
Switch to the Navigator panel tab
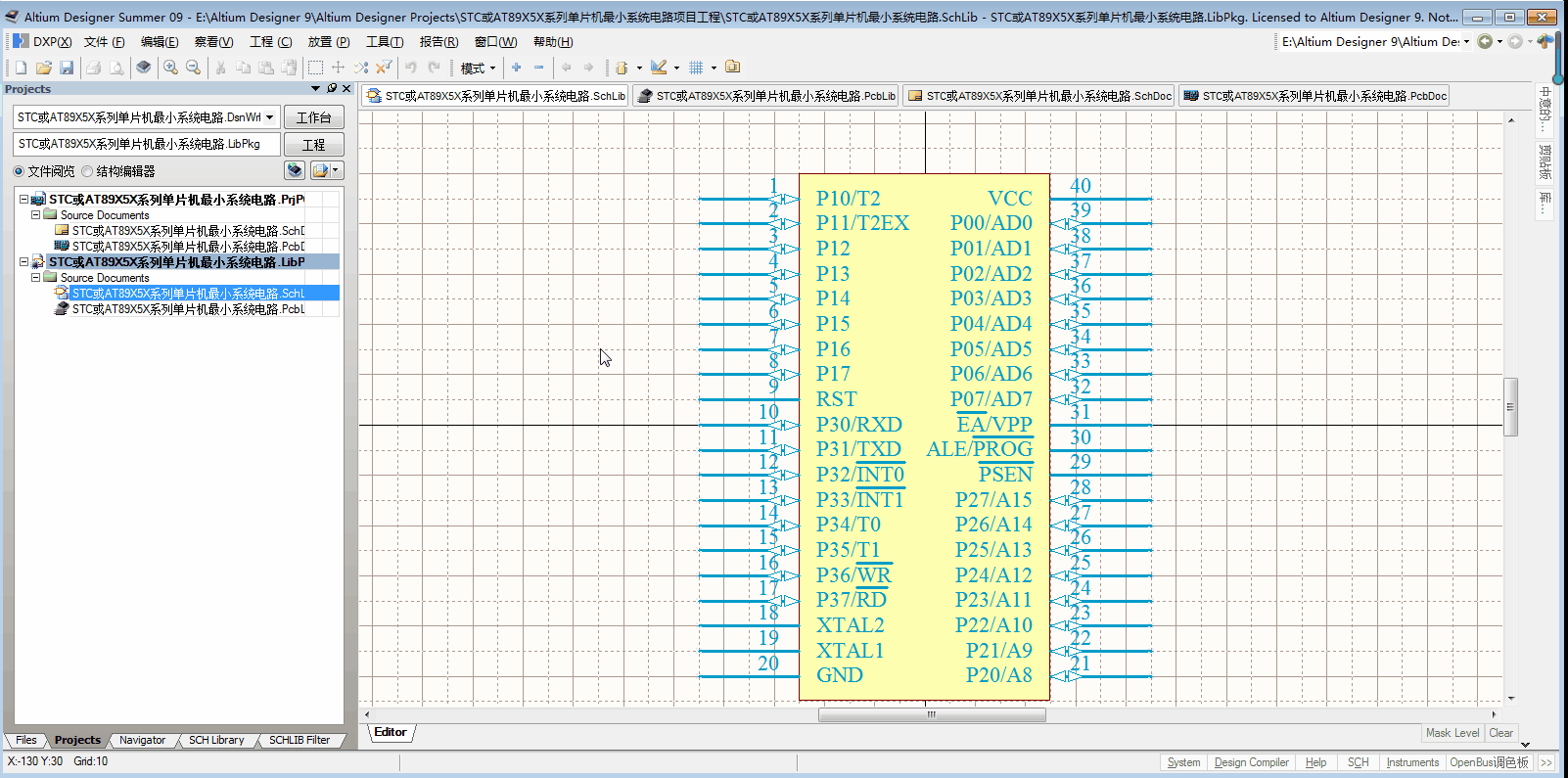(x=142, y=740)
